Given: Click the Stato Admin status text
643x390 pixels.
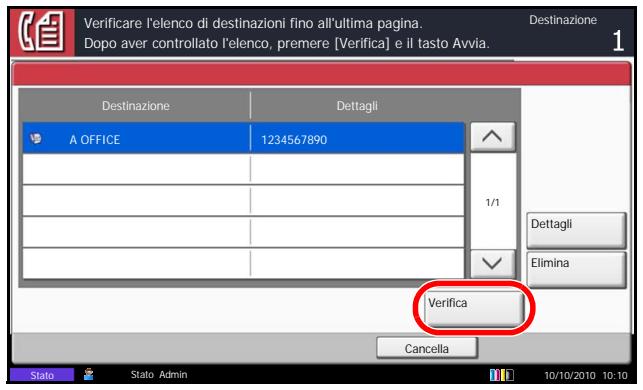Looking at the screenshot, I should [x=159, y=374].
